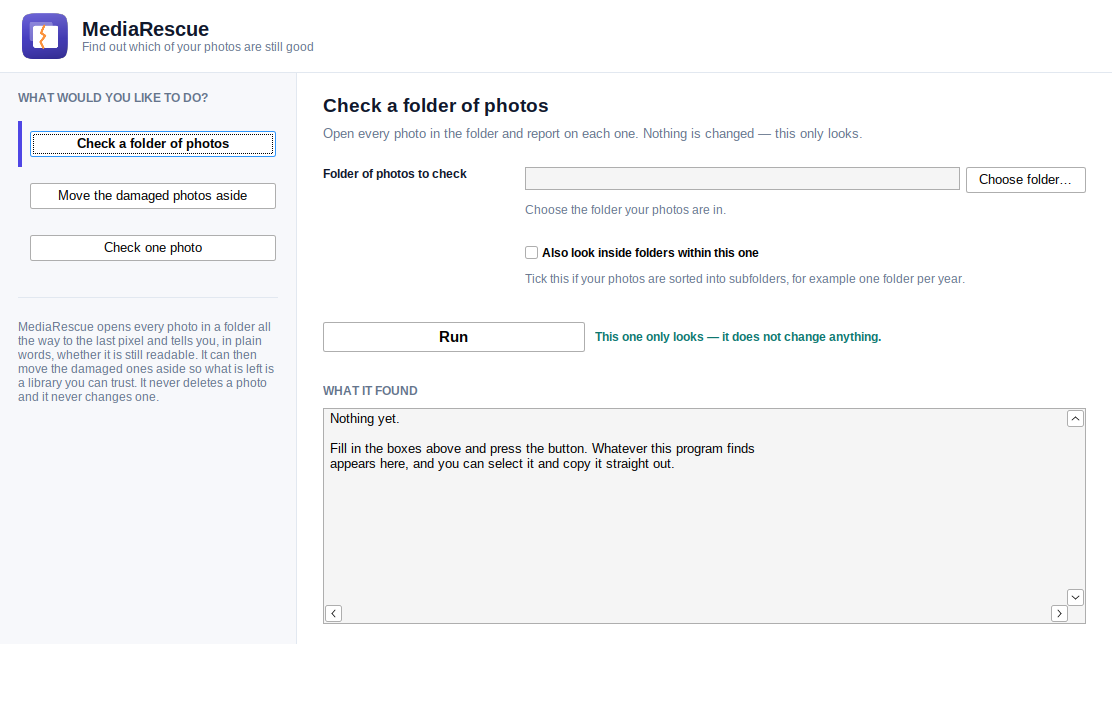
Task: Start the check with the Run button
Action: [x=454, y=337]
